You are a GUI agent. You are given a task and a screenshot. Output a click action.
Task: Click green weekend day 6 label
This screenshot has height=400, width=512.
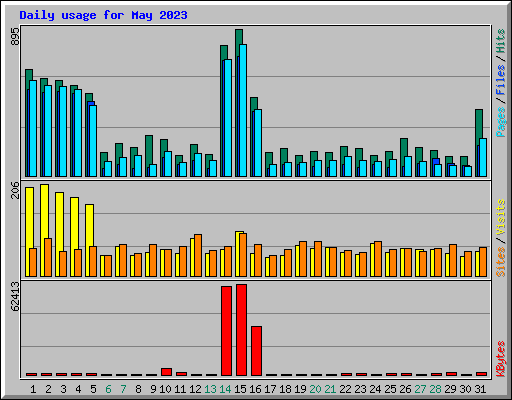[108, 389]
